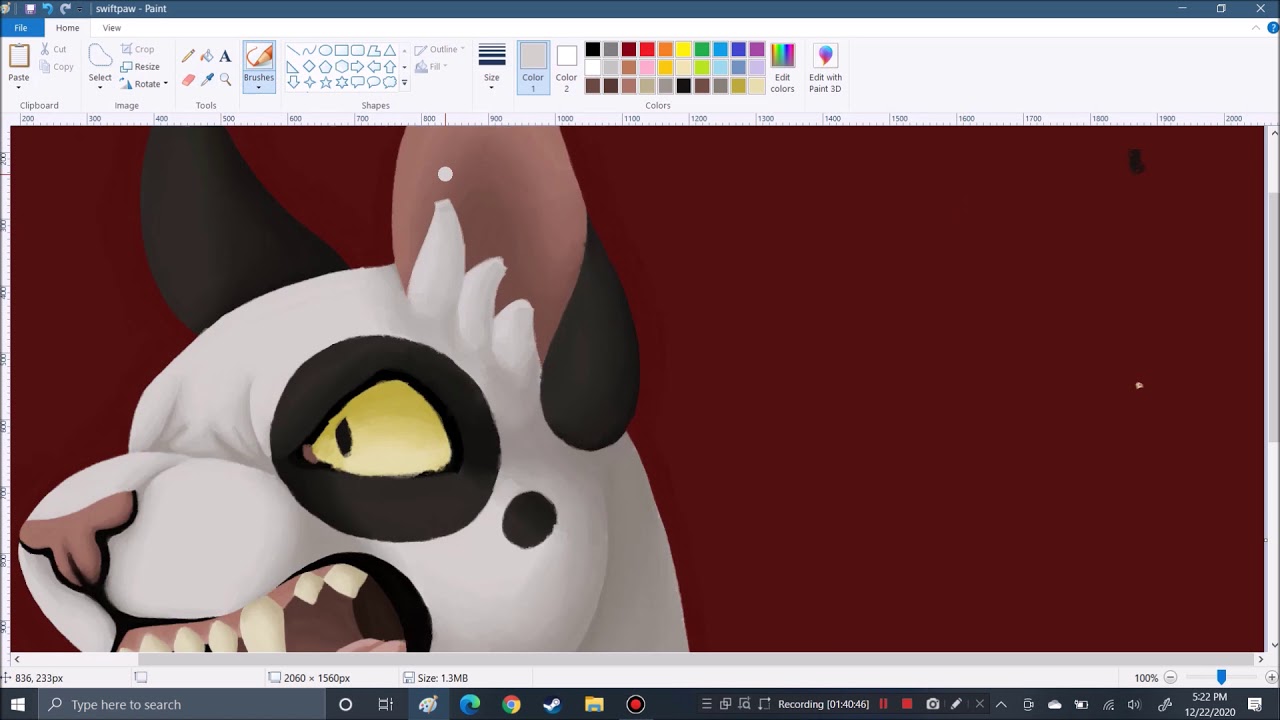Viewport: 1280px width, 720px height.
Task: Pick the yellow color swatch
Action: tap(684, 50)
